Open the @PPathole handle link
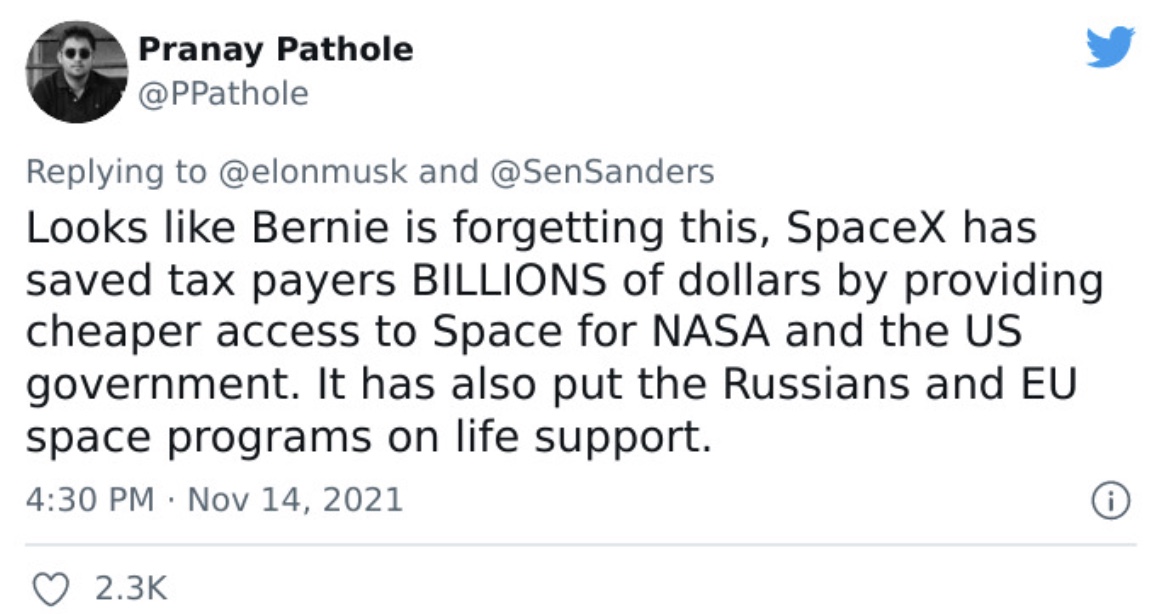 point(223,94)
